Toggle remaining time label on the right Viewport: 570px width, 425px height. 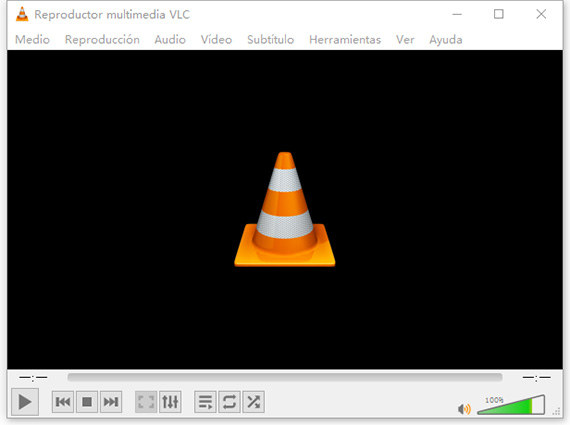pyautogui.click(x=537, y=378)
